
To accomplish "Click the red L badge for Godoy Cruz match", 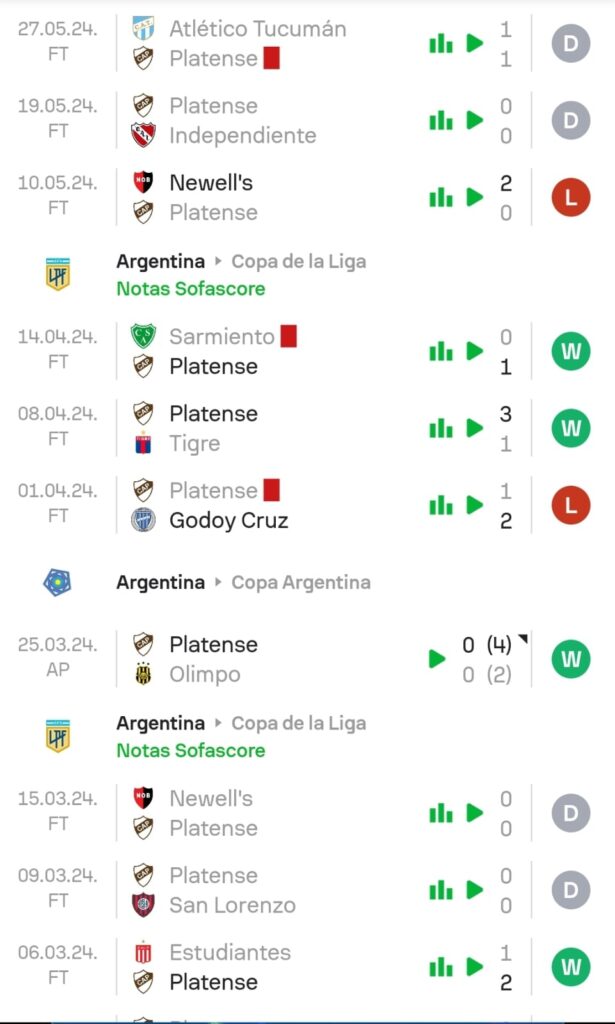I will pyautogui.click(x=571, y=506).
